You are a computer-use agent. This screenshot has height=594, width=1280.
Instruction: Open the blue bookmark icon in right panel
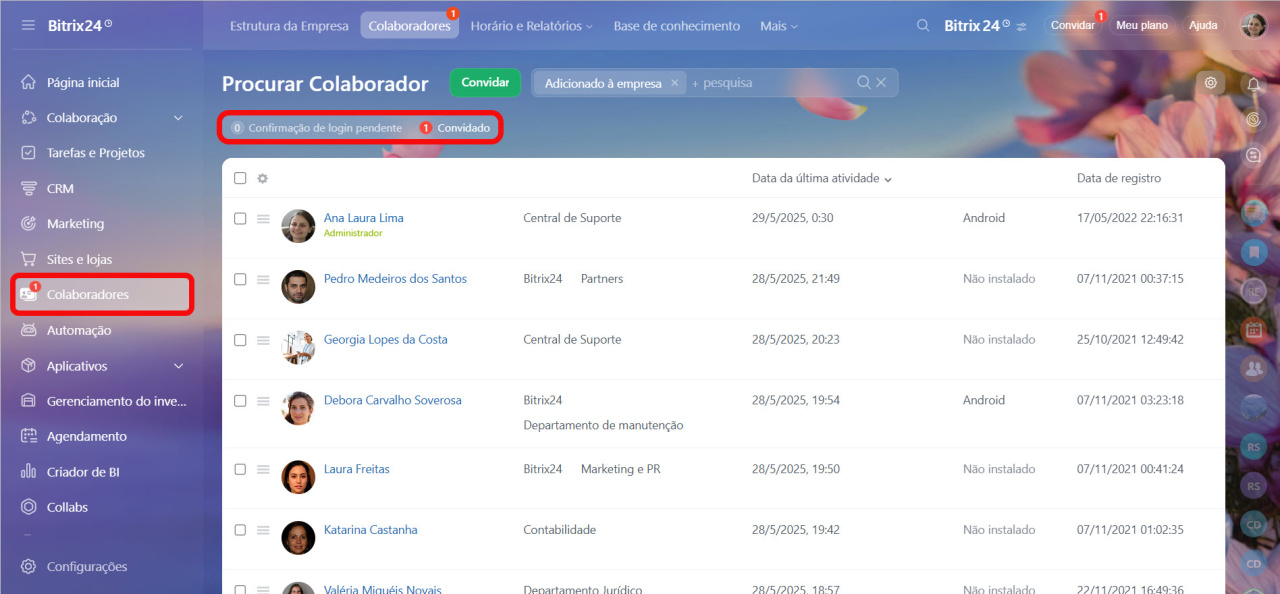pyautogui.click(x=1254, y=253)
